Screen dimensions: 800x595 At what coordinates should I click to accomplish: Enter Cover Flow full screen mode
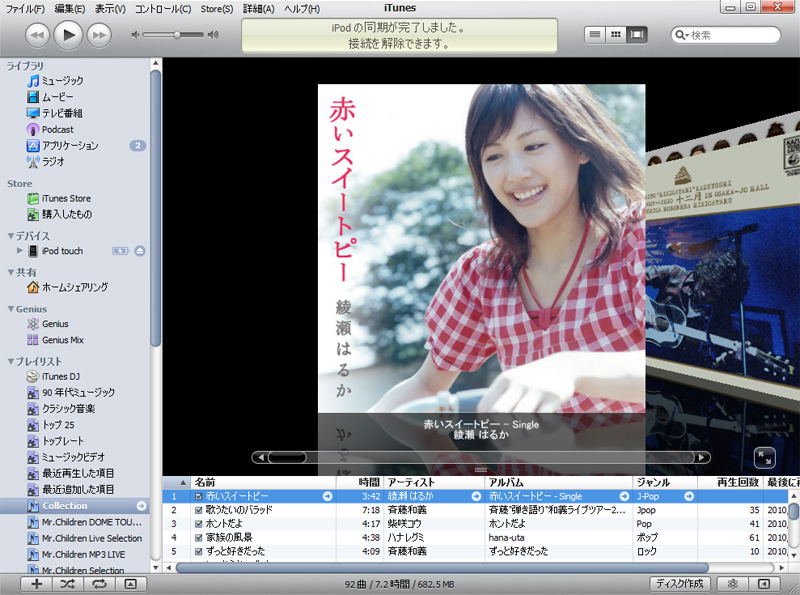tap(764, 458)
